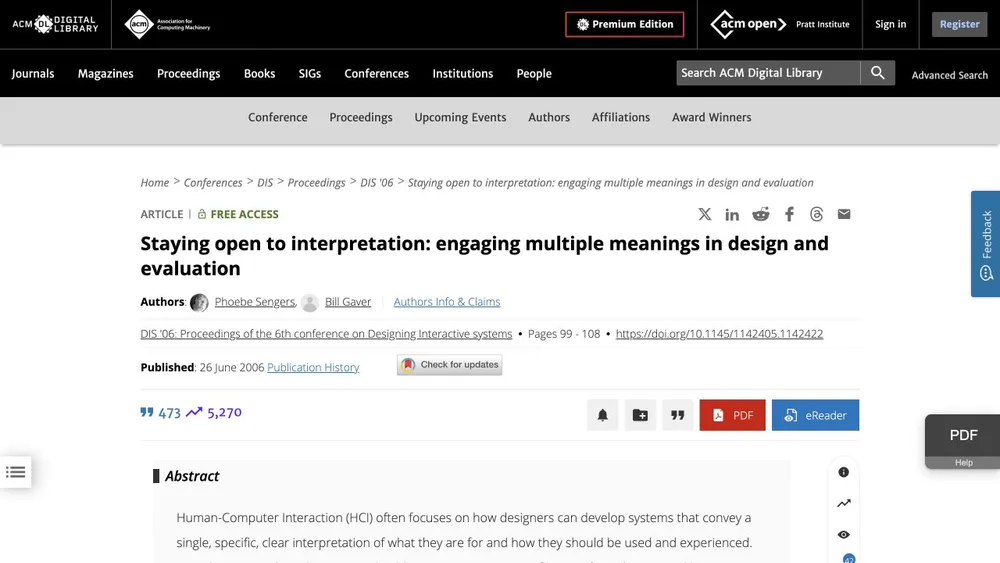Viewport: 1000px width, 563px height.
Task: Export the citation with the quote icon
Action: pyautogui.click(x=677, y=415)
